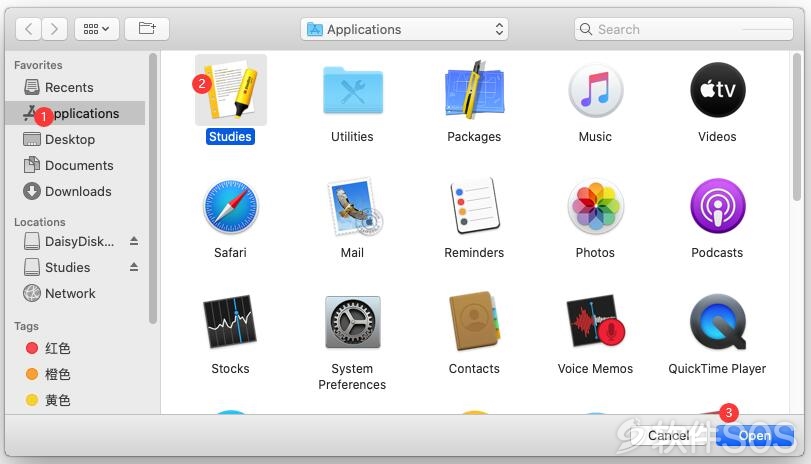The height and width of the screenshot is (464, 811).
Task: Select the Music app icon
Action: pyautogui.click(x=595, y=89)
